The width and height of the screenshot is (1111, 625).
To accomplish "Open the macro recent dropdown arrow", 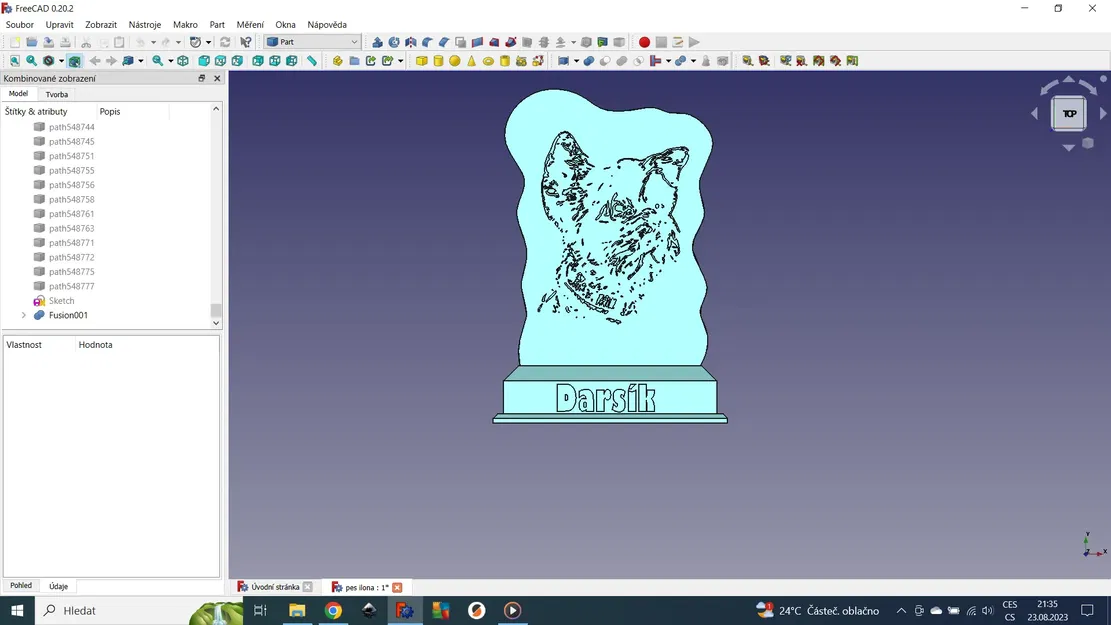I will pyautogui.click(x=208, y=43).
